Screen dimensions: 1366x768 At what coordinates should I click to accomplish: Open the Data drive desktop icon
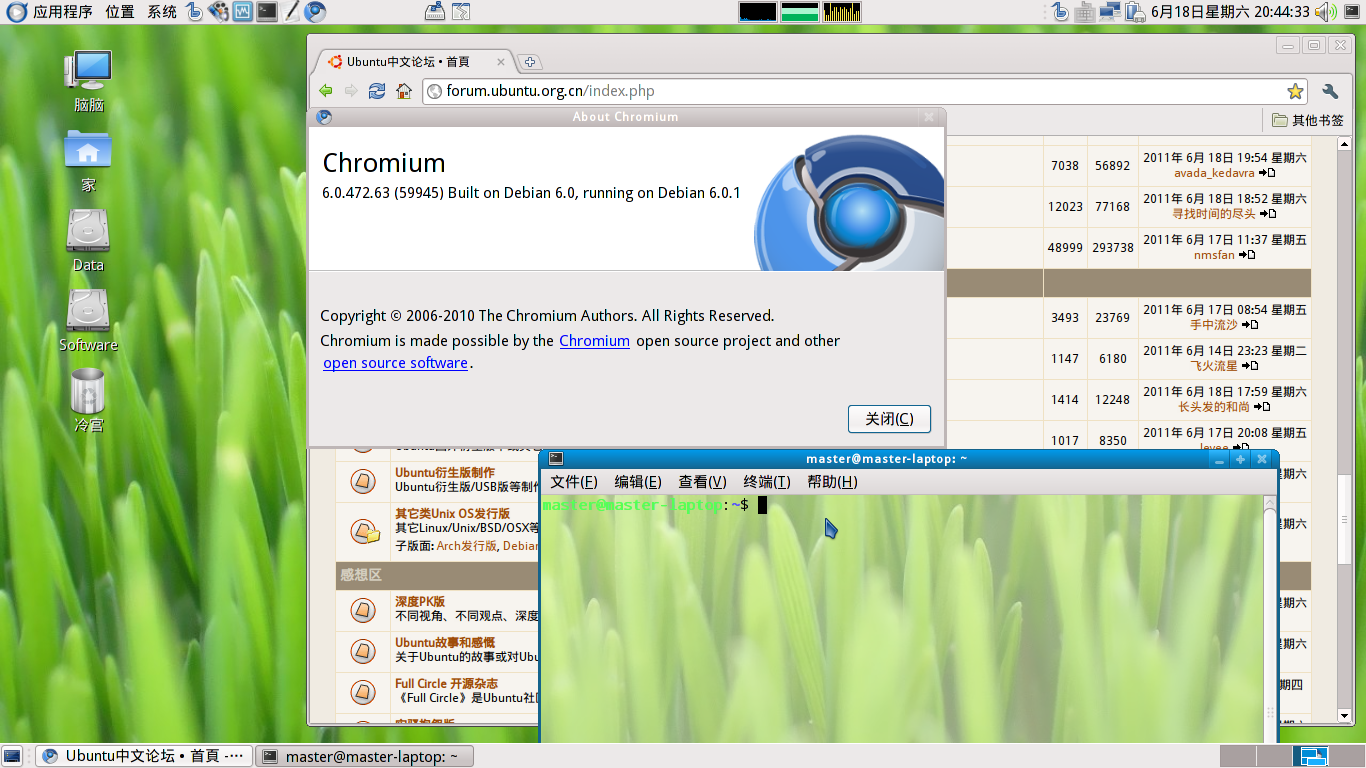88,241
